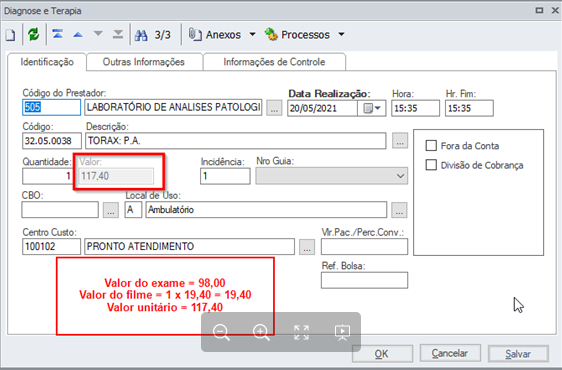Zoom out with the magnifier minus icon

click(221, 332)
